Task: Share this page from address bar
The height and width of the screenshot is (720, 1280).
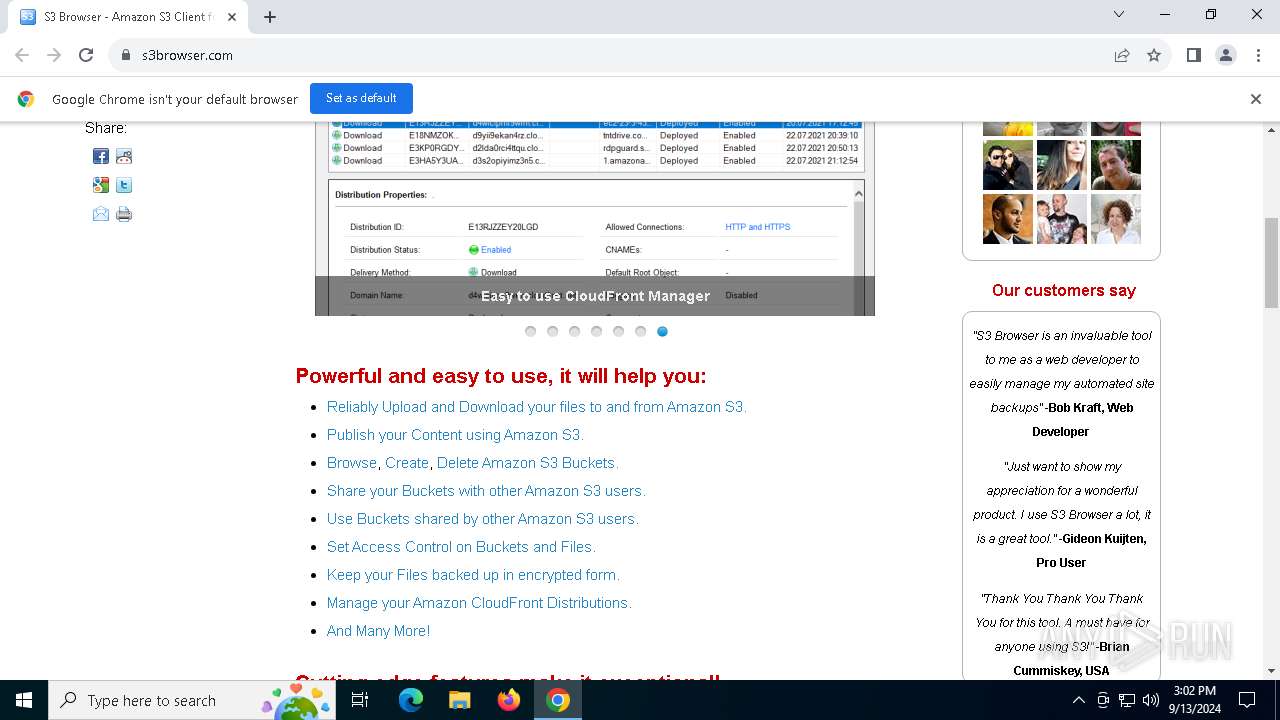Action: (x=1122, y=55)
